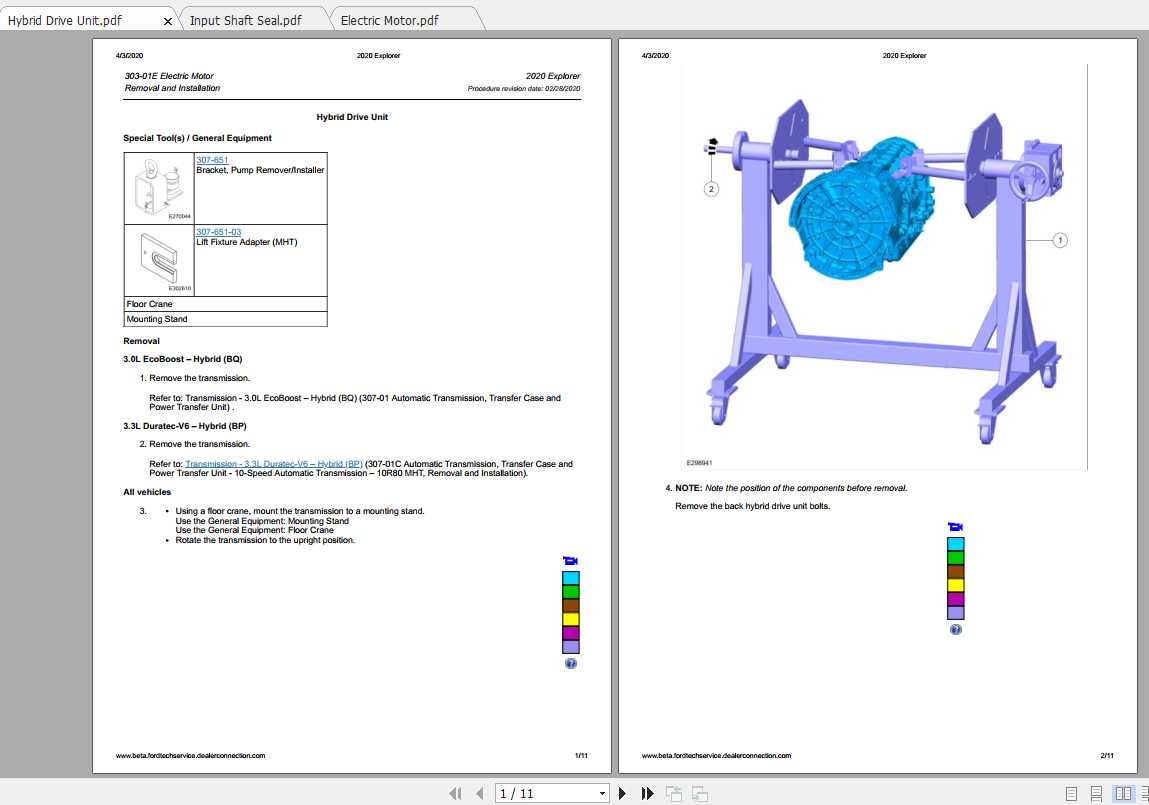1149x805 pixels.
Task: Click the page 1 footer dealerconnection URL
Action: [x=190, y=755]
